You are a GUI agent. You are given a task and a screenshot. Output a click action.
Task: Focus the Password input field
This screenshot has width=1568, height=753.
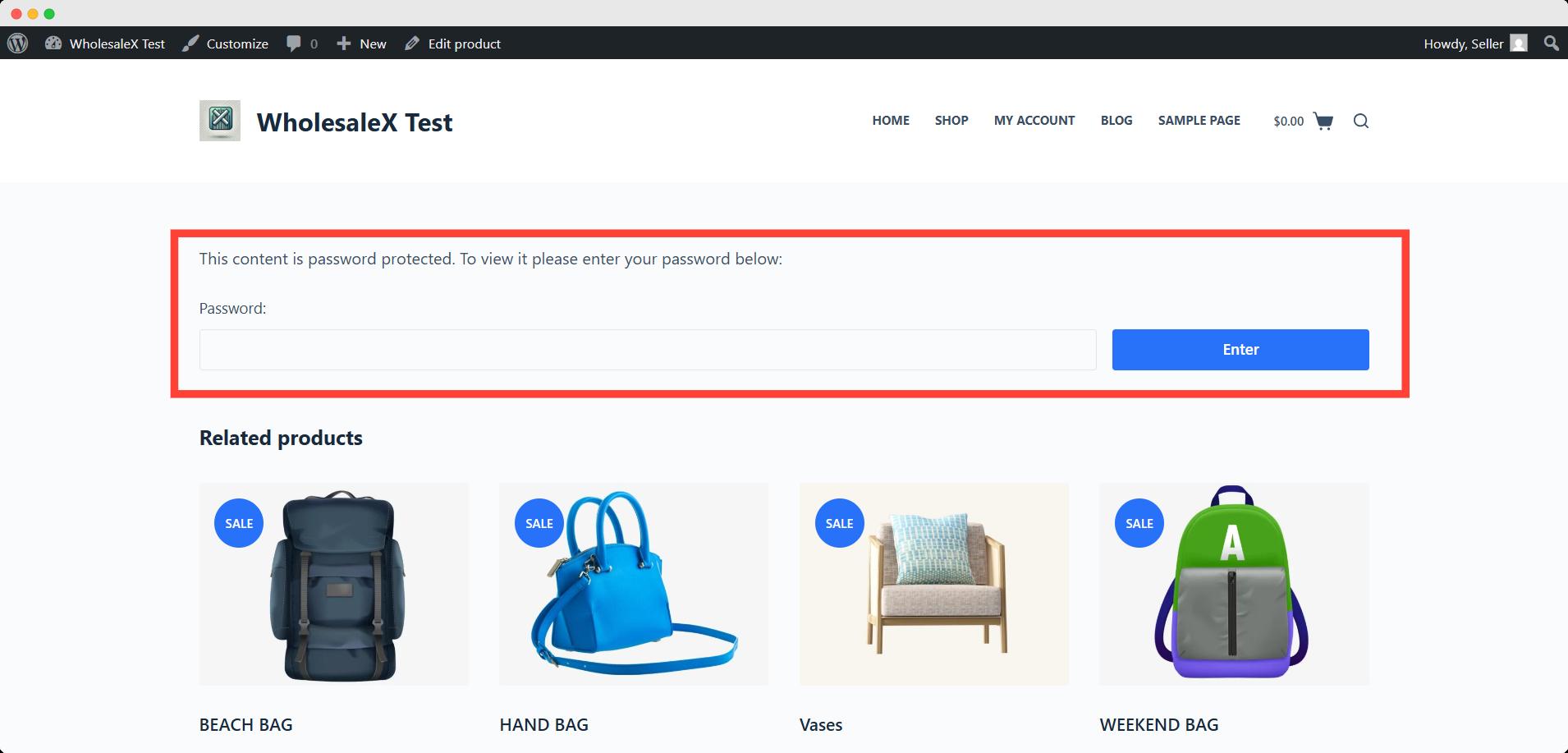click(648, 350)
